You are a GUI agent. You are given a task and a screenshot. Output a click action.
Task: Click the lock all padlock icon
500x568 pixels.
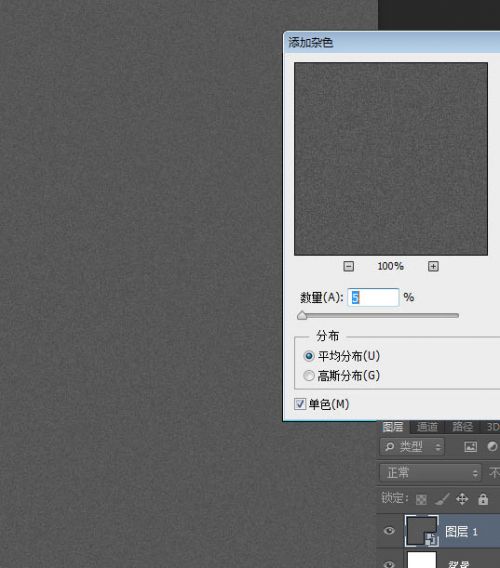point(483,499)
